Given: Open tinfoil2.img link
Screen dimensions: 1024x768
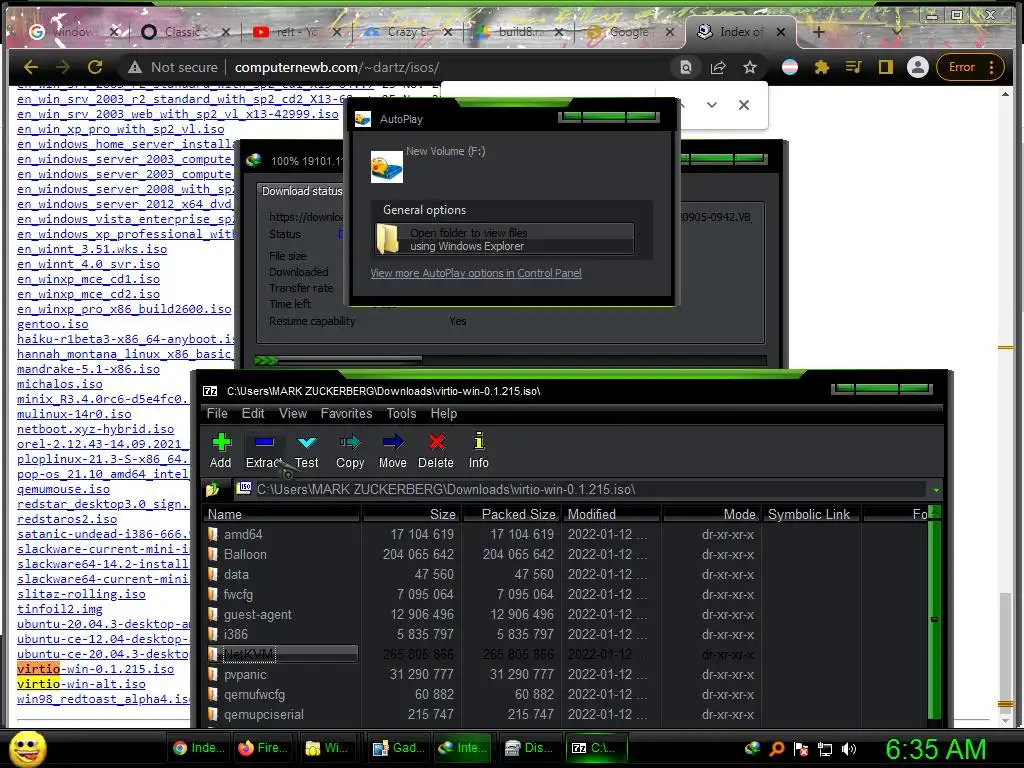Looking at the screenshot, I should [x=59, y=609].
